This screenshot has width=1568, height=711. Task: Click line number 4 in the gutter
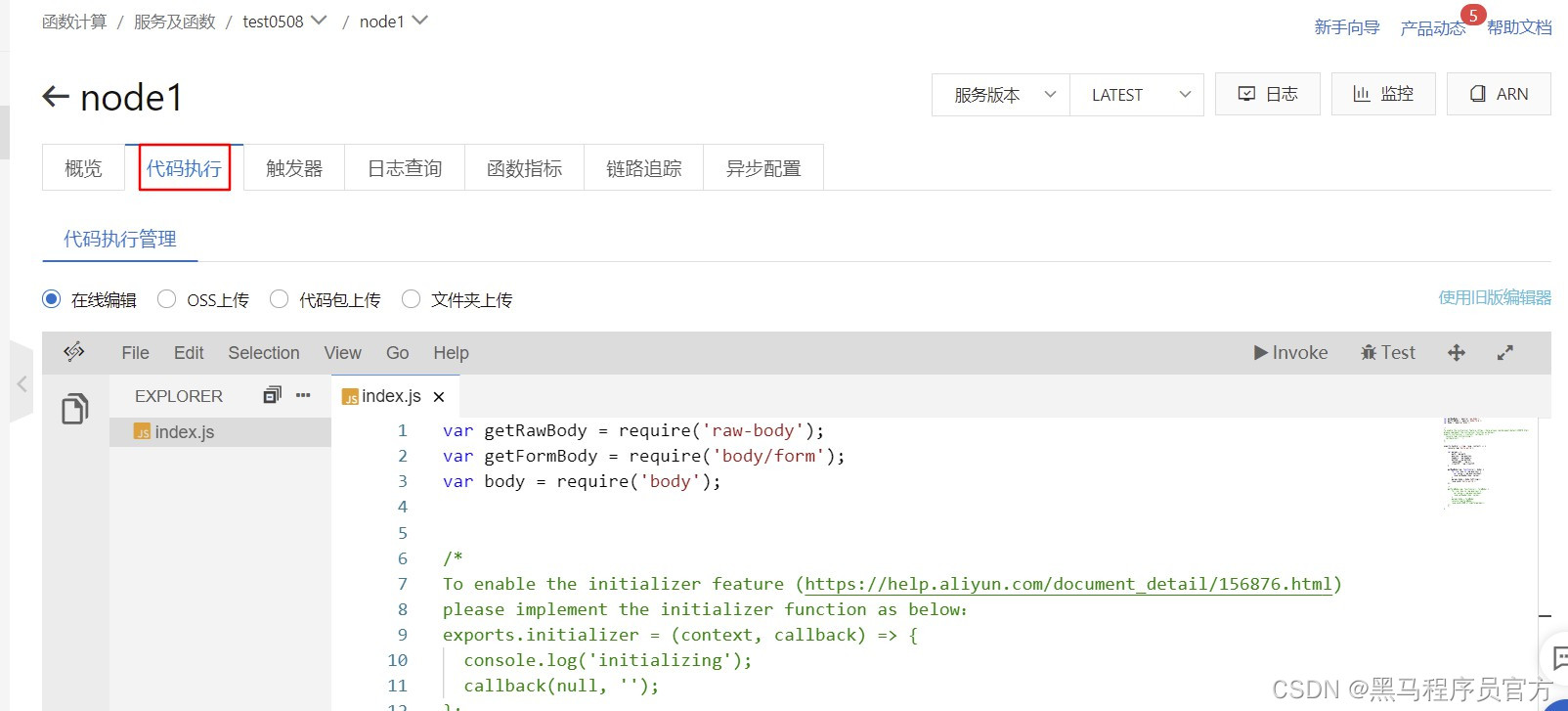[402, 507]
